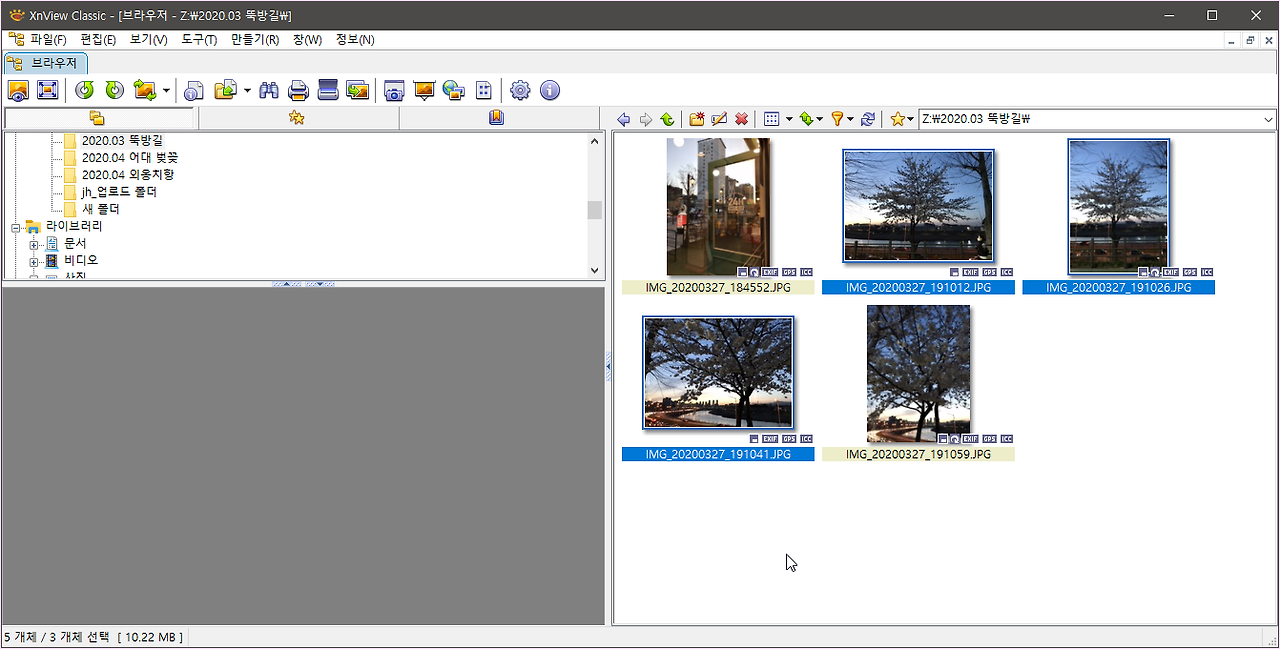
Task: Create a web page with globe icon
Action: [454, 90]
